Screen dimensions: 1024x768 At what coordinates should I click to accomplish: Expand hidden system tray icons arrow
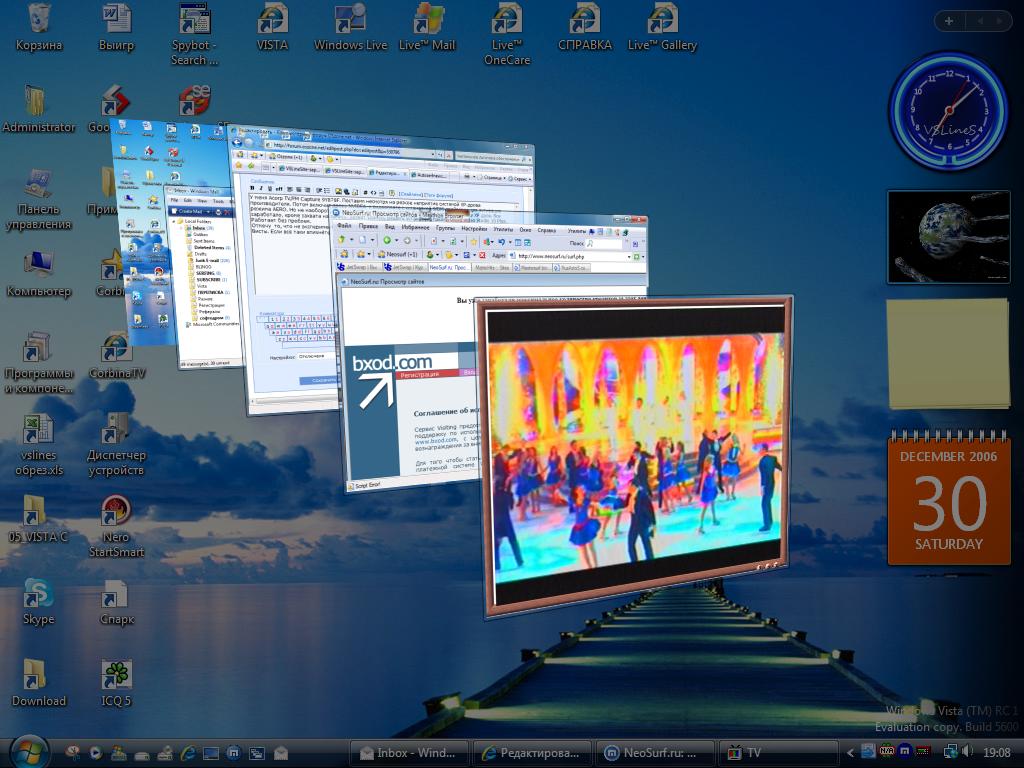[850, 752]
